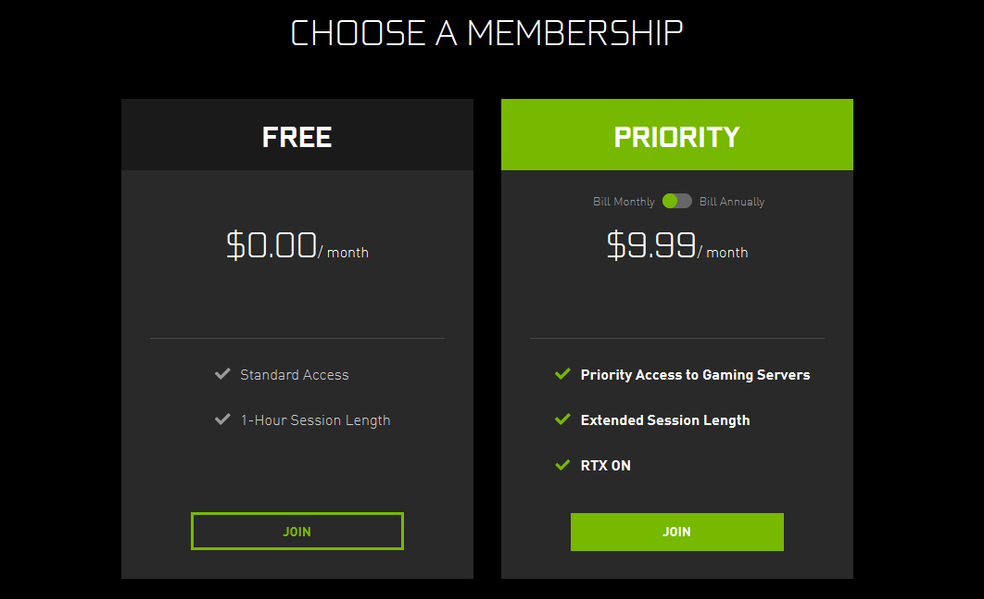Click the Standard Access feature text
This screenshot has height=599, width=984.
[x=294, y=375]
